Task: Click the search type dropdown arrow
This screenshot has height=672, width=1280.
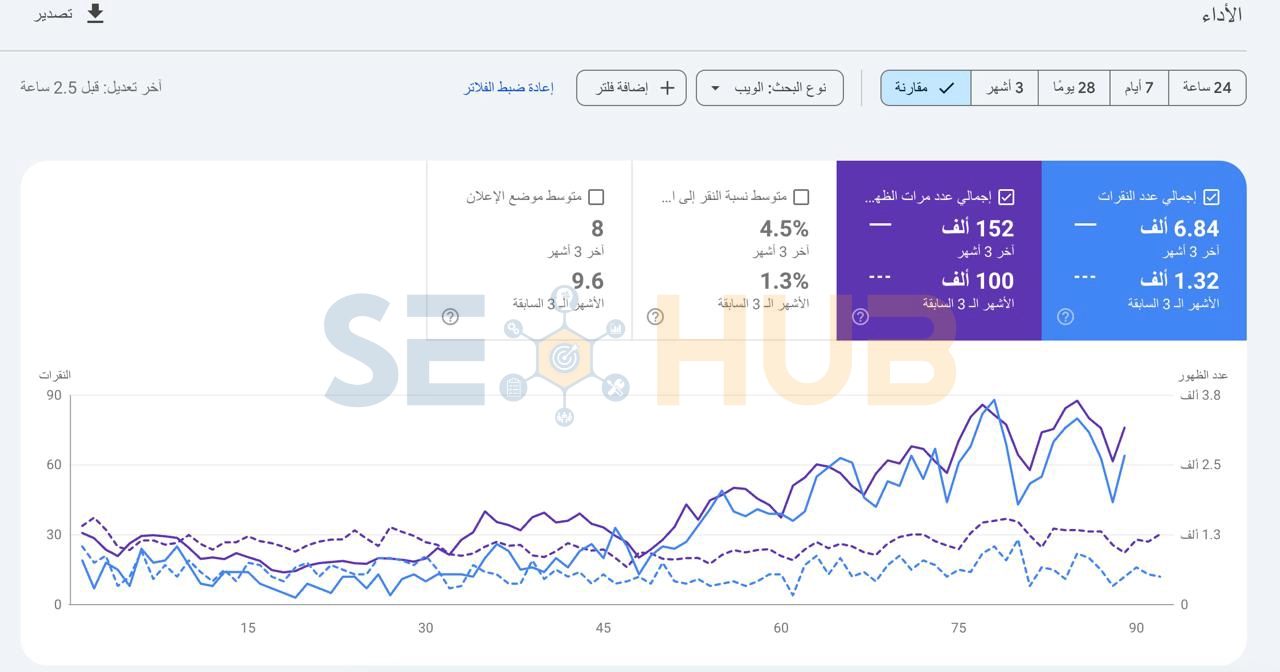Action: 715,88
